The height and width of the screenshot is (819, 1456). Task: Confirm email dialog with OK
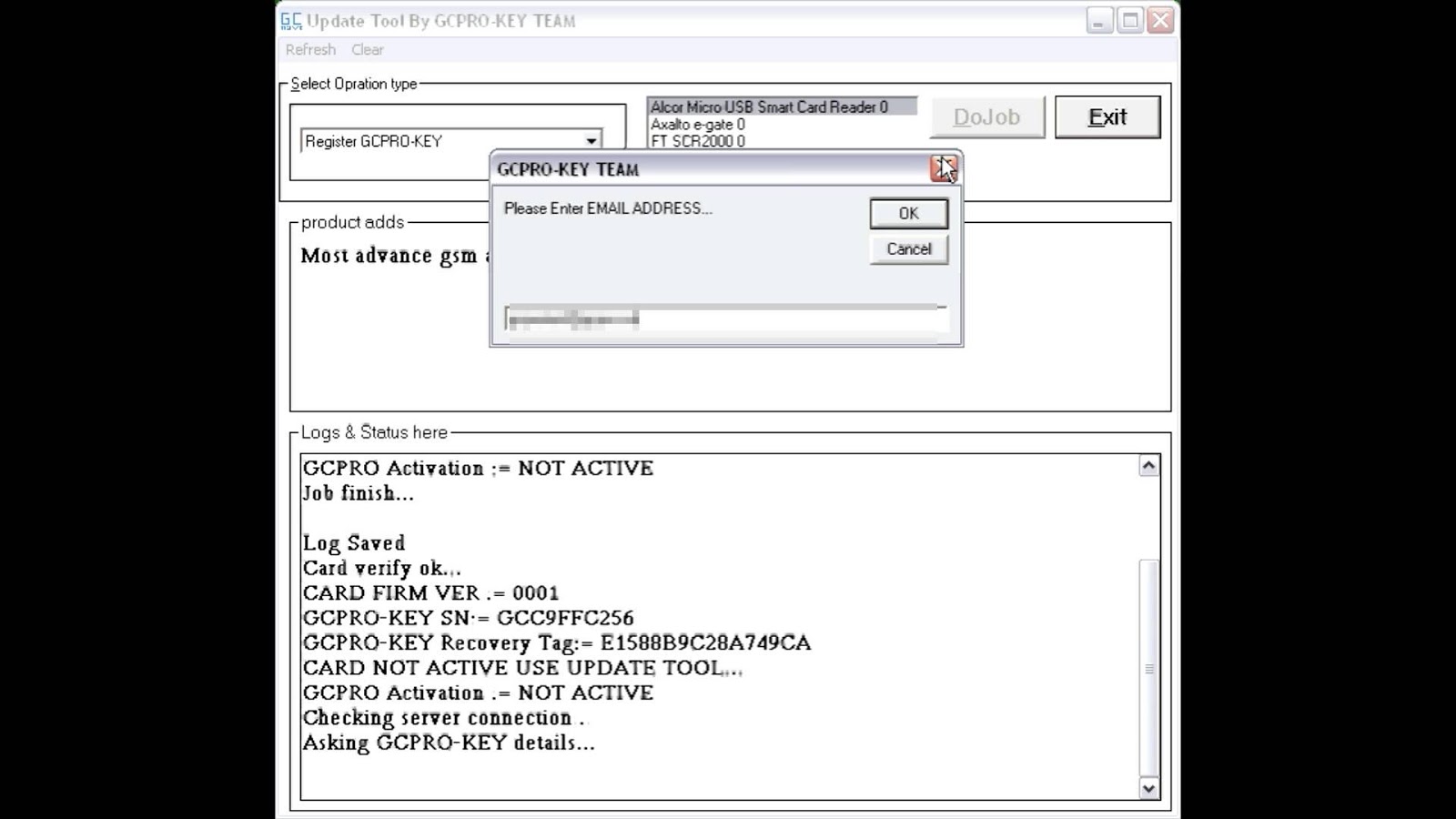click(909, 213)
